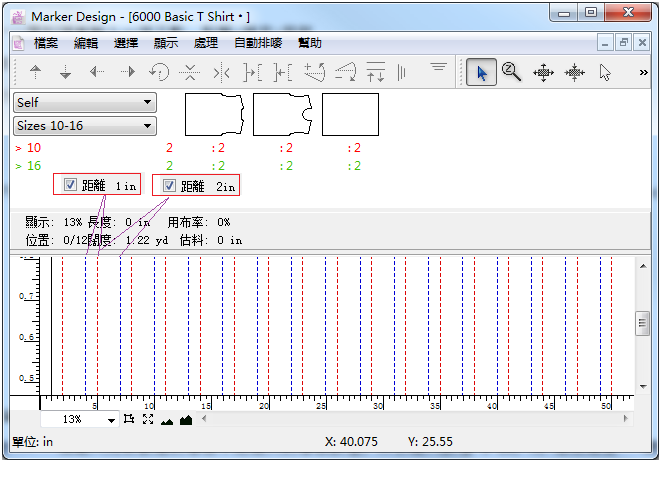Restore the inner document window

point(624,43)
